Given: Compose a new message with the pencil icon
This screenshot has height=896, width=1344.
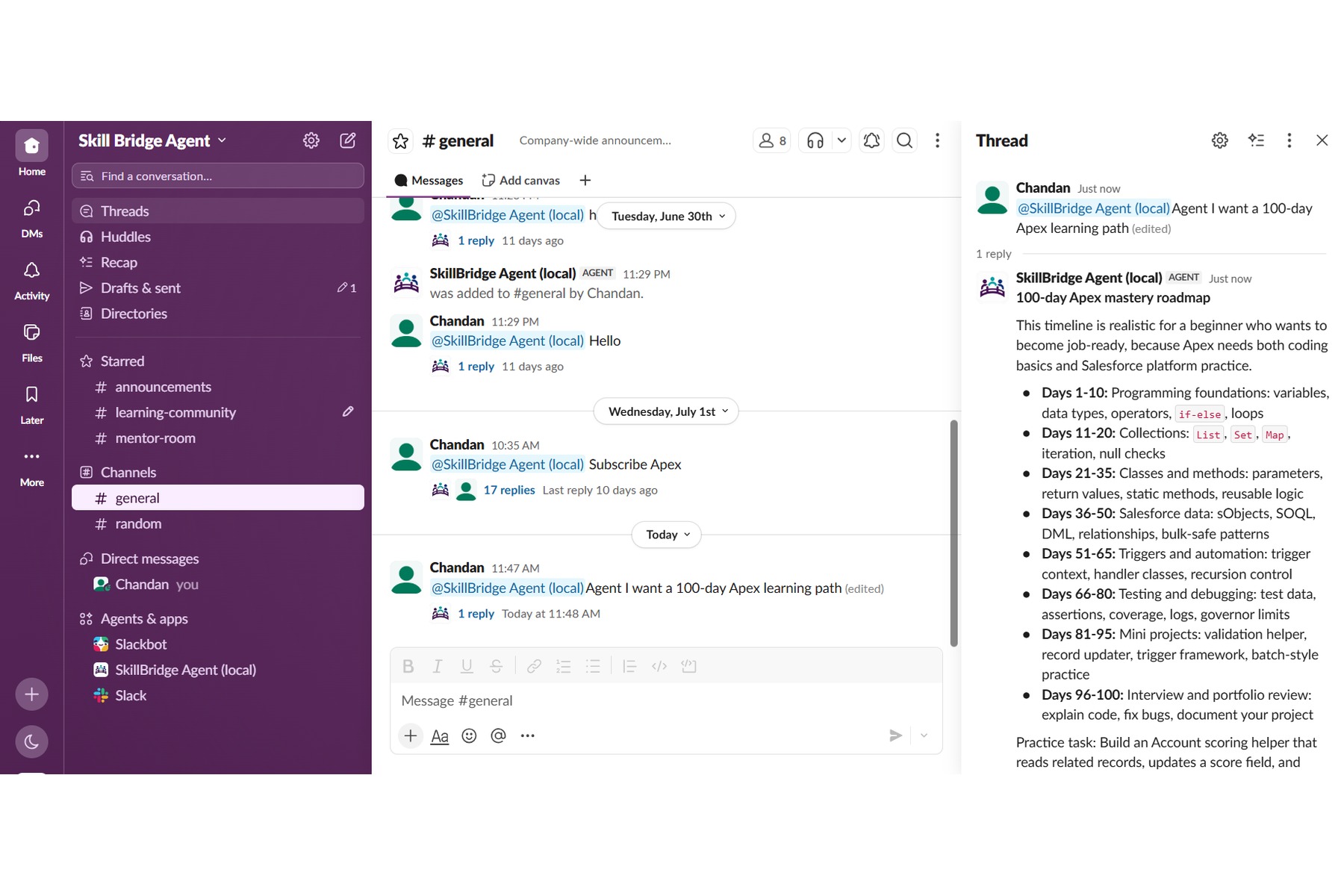Looking at the screenshot, I should pos(348,140).
